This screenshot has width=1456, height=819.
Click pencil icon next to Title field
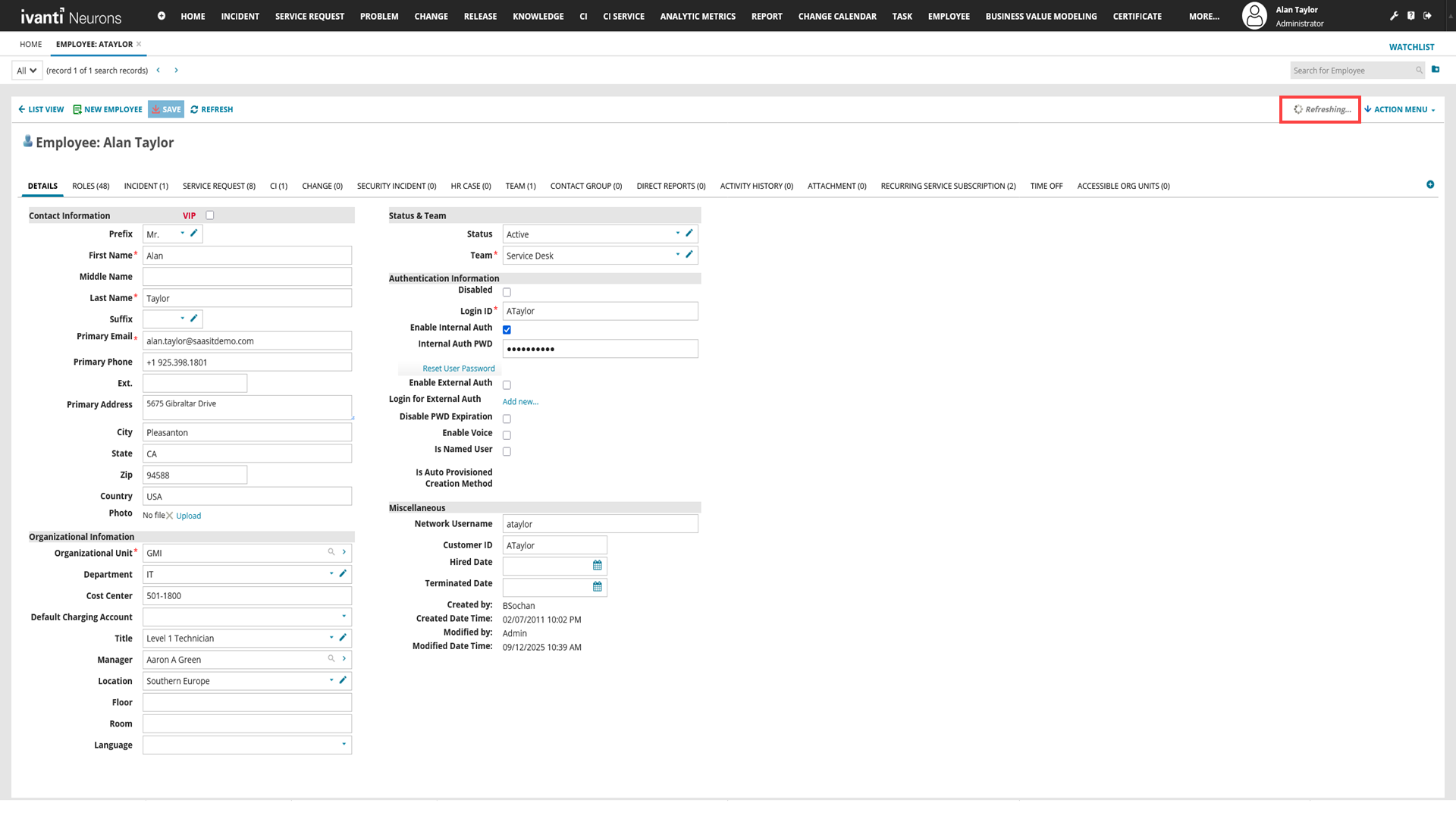[x=343, y=638]
